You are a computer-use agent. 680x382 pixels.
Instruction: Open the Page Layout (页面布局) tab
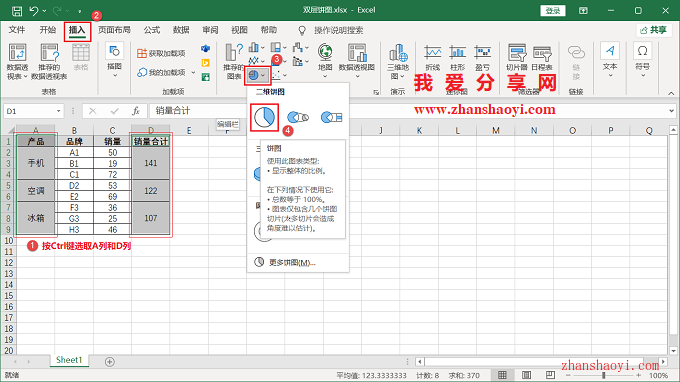114,30
